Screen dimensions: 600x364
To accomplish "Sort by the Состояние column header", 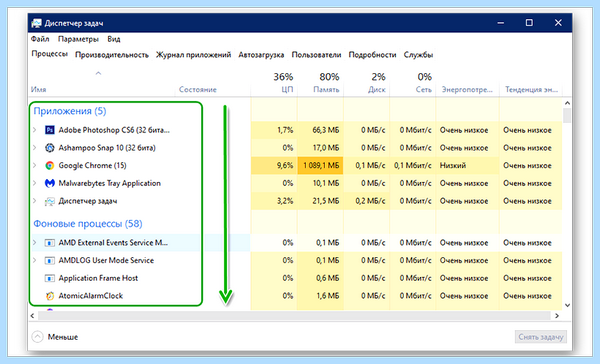I will point(198,90).
